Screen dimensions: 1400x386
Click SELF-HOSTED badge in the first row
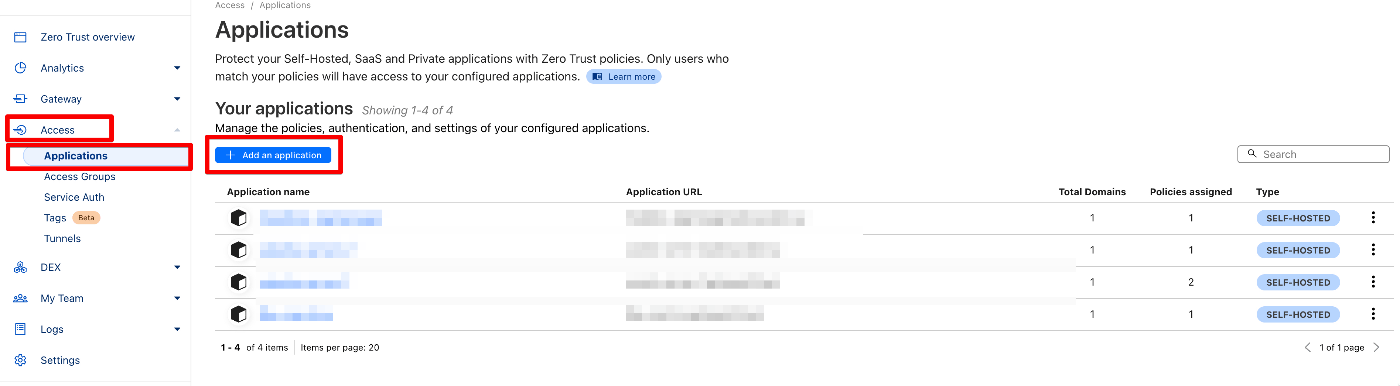[x=1298, y=218]
